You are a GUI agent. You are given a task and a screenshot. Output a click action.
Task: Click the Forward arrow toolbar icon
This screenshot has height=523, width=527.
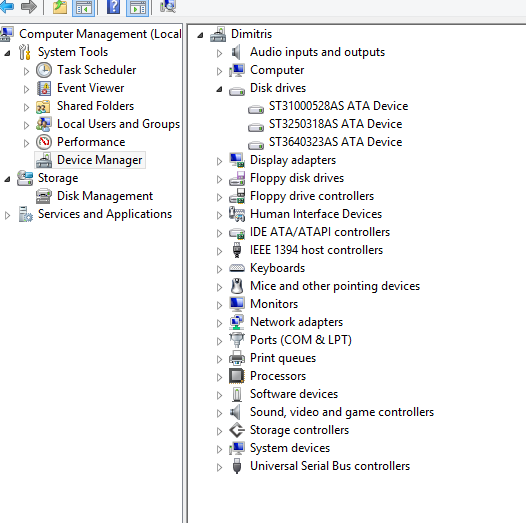click(29, 7)
